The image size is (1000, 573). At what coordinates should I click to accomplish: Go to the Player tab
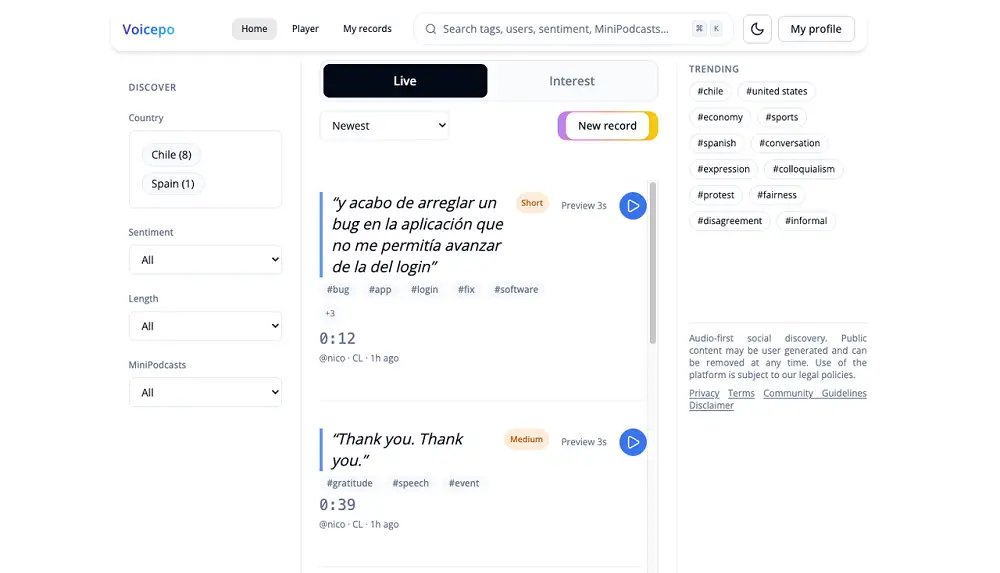point(305,29)
